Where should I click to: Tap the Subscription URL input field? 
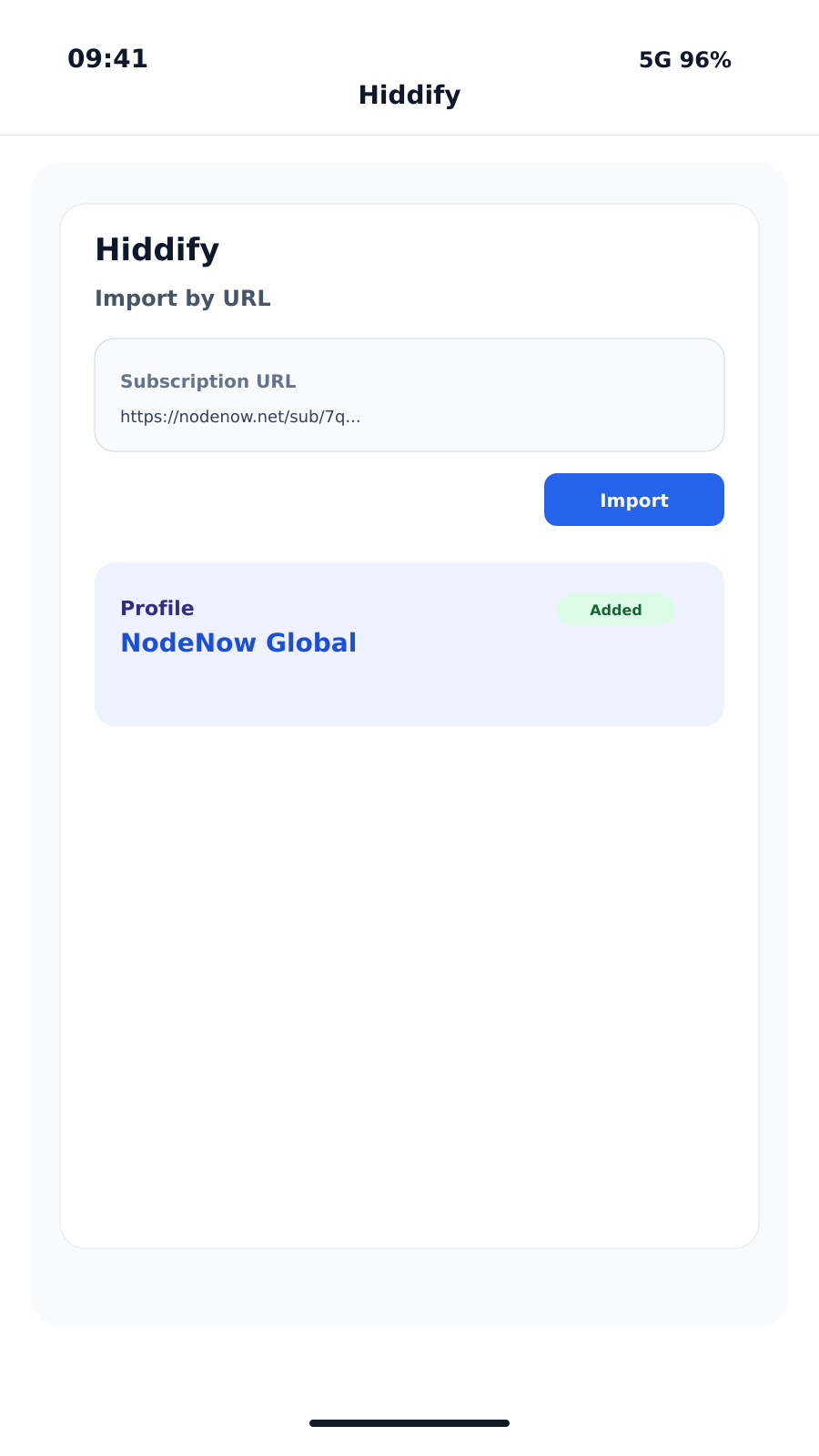click(409, 394)
